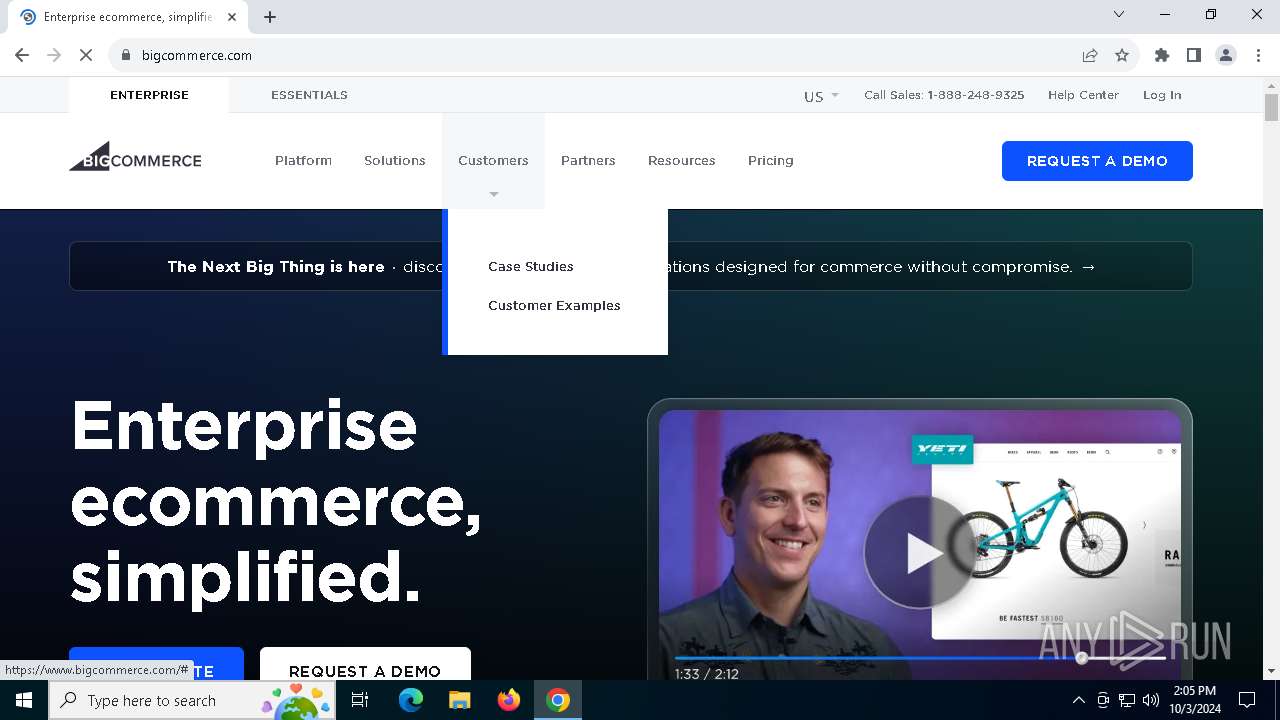Screen dimensions: 1280x720
Task: Click the address bar URL
Action: pos(197,55)
